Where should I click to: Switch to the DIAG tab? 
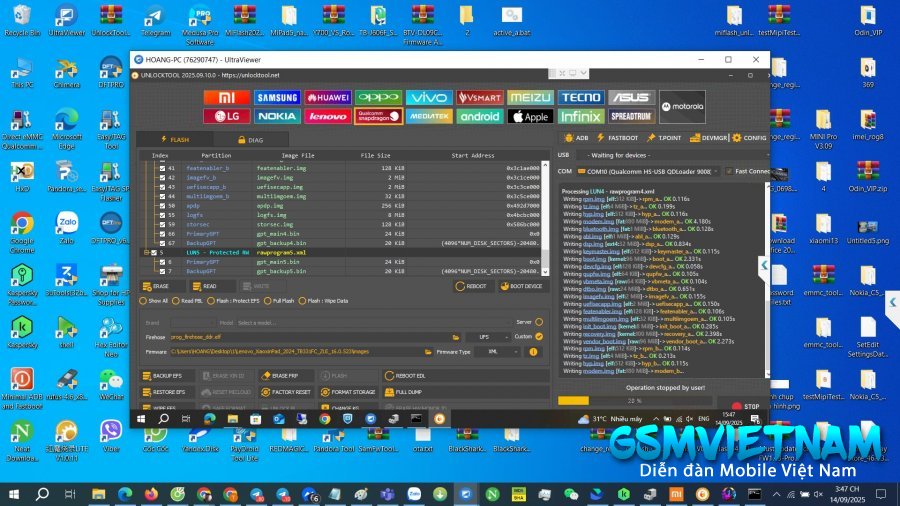click(251, 139)
